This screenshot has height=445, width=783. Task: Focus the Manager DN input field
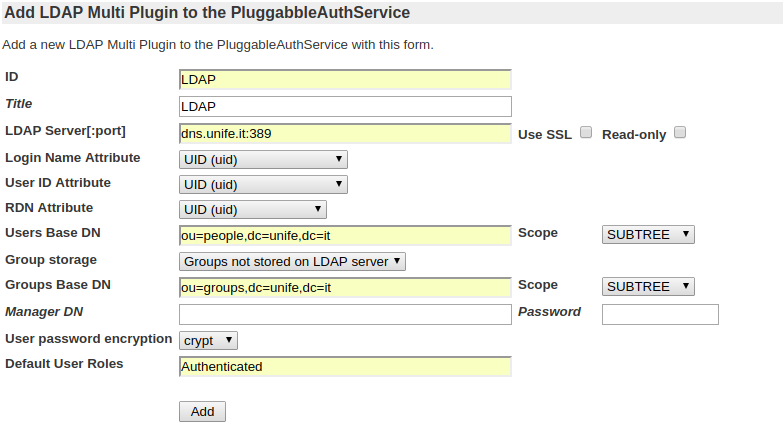[x=345, y=314]
